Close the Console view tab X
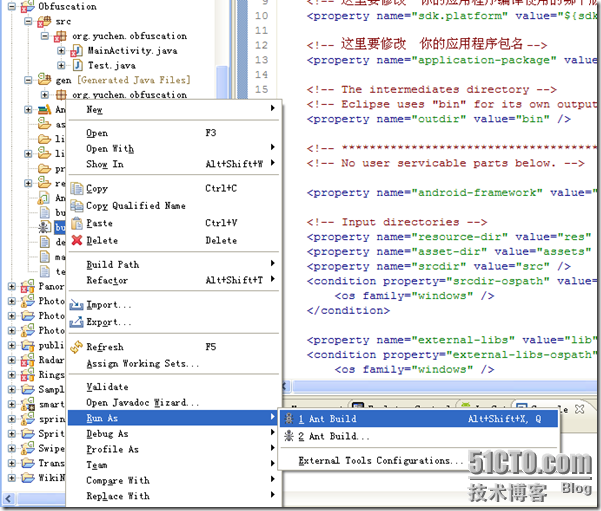601x511 pixels. 580,409
